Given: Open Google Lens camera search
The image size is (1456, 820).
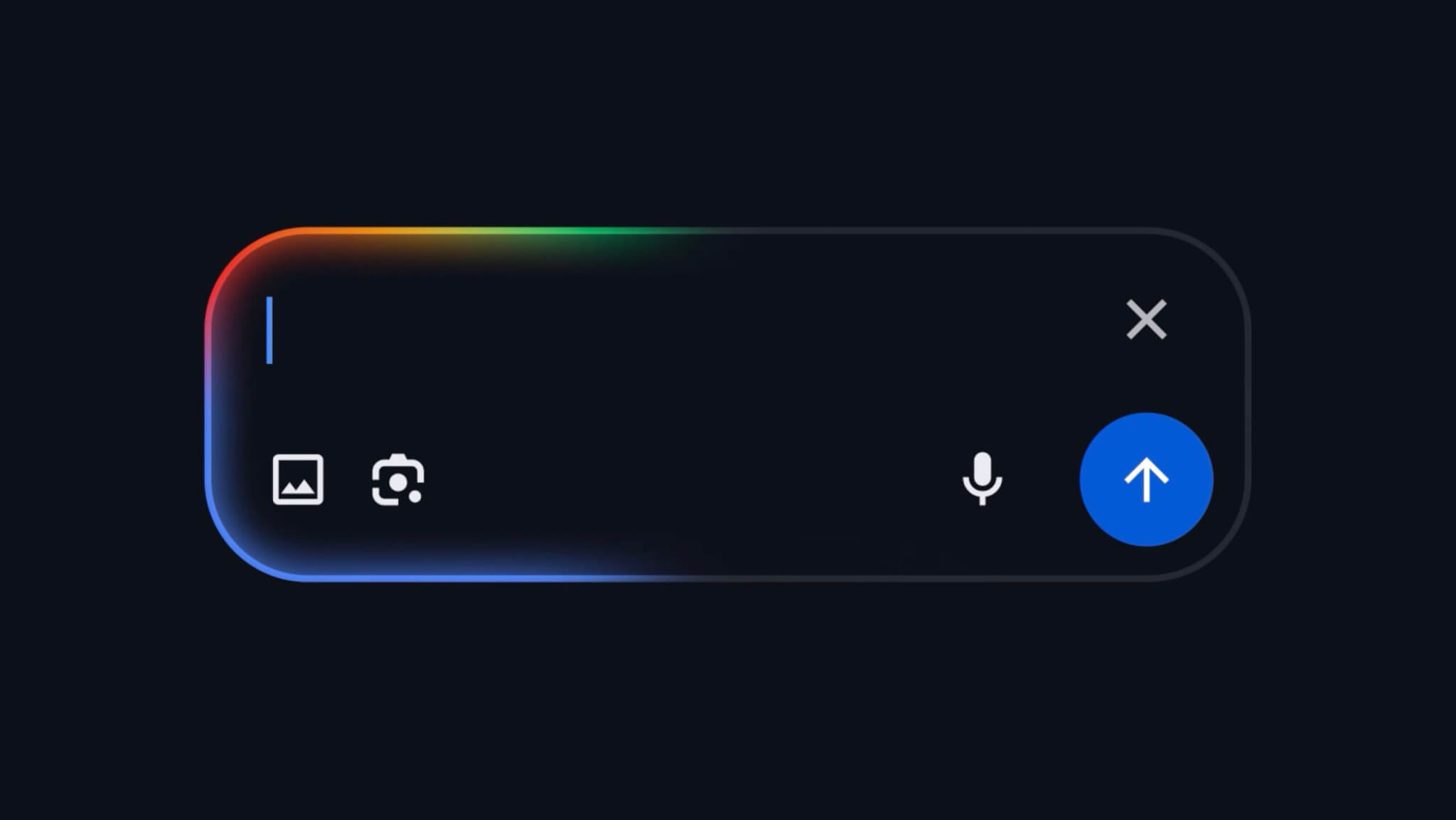Looking at the screenshot, I should click(x=398, y=479).
